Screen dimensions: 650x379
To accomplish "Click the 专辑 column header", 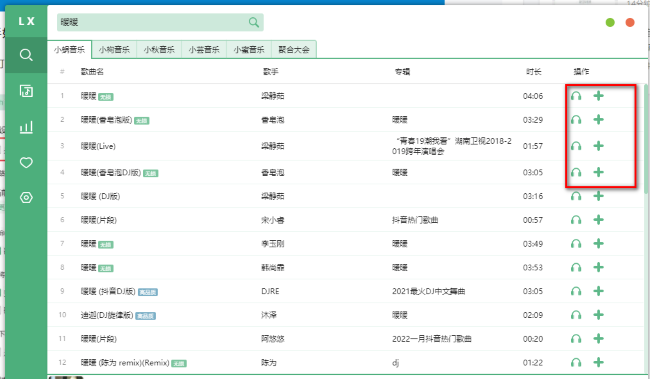I will click(x=403, y=72).
